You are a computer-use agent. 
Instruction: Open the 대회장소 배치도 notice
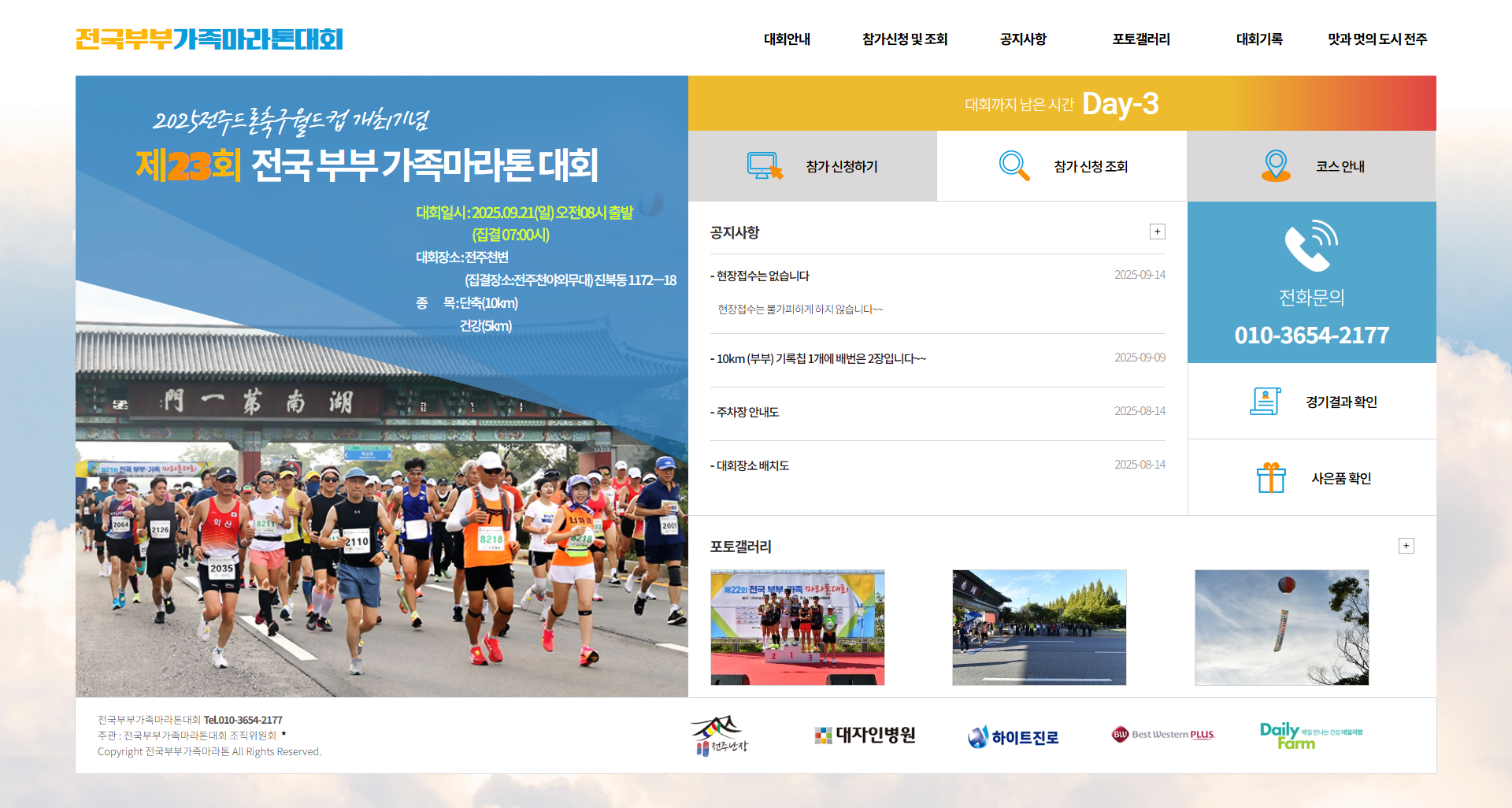pos(752,466)
